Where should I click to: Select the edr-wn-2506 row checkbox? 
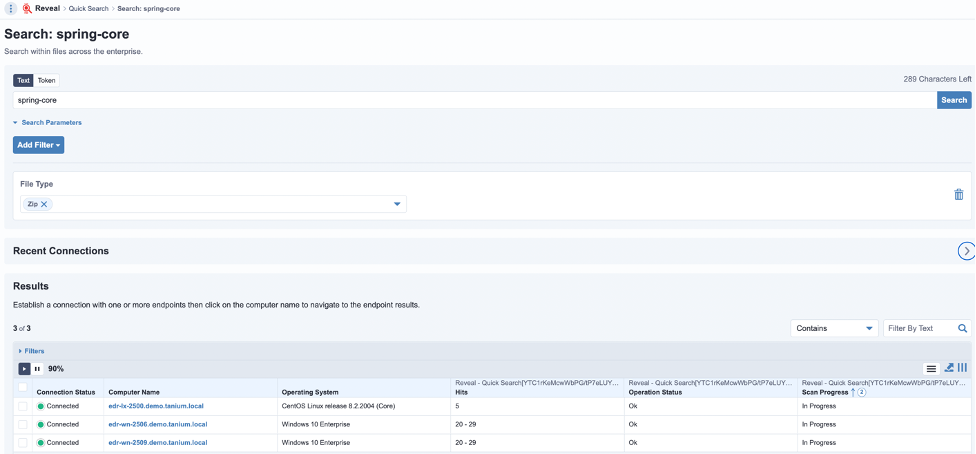[x=22, y=425]
